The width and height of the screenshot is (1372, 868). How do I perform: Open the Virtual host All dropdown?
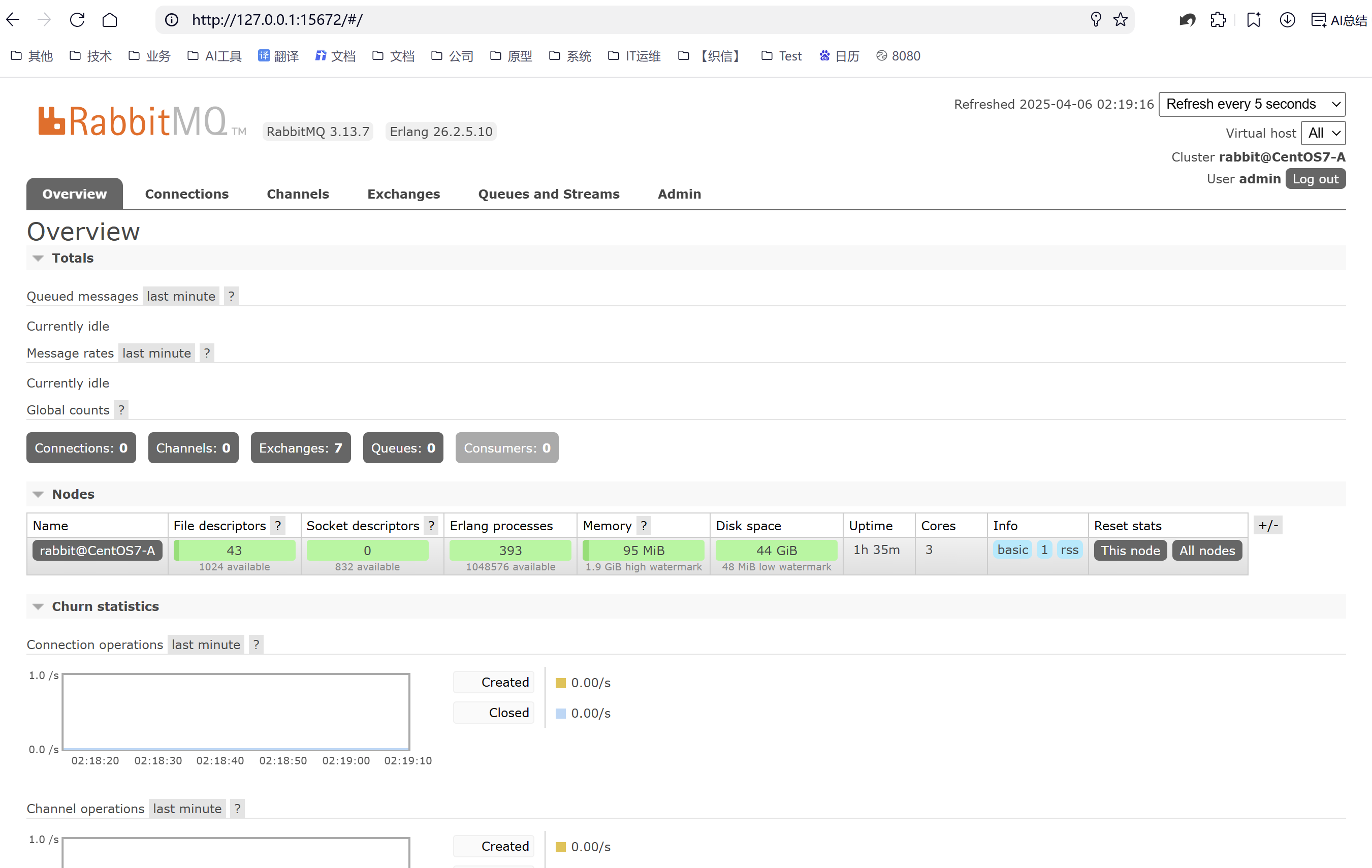1323,133
